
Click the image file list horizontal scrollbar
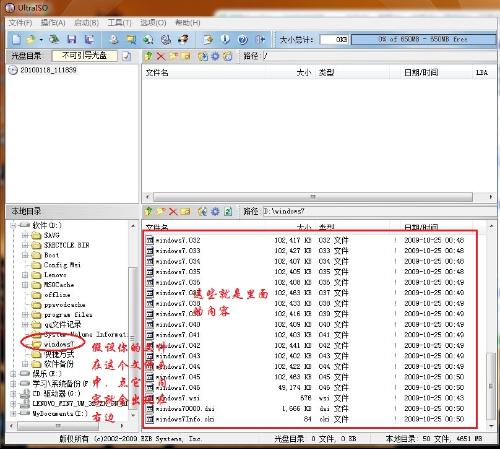click(x=313, y=197)
